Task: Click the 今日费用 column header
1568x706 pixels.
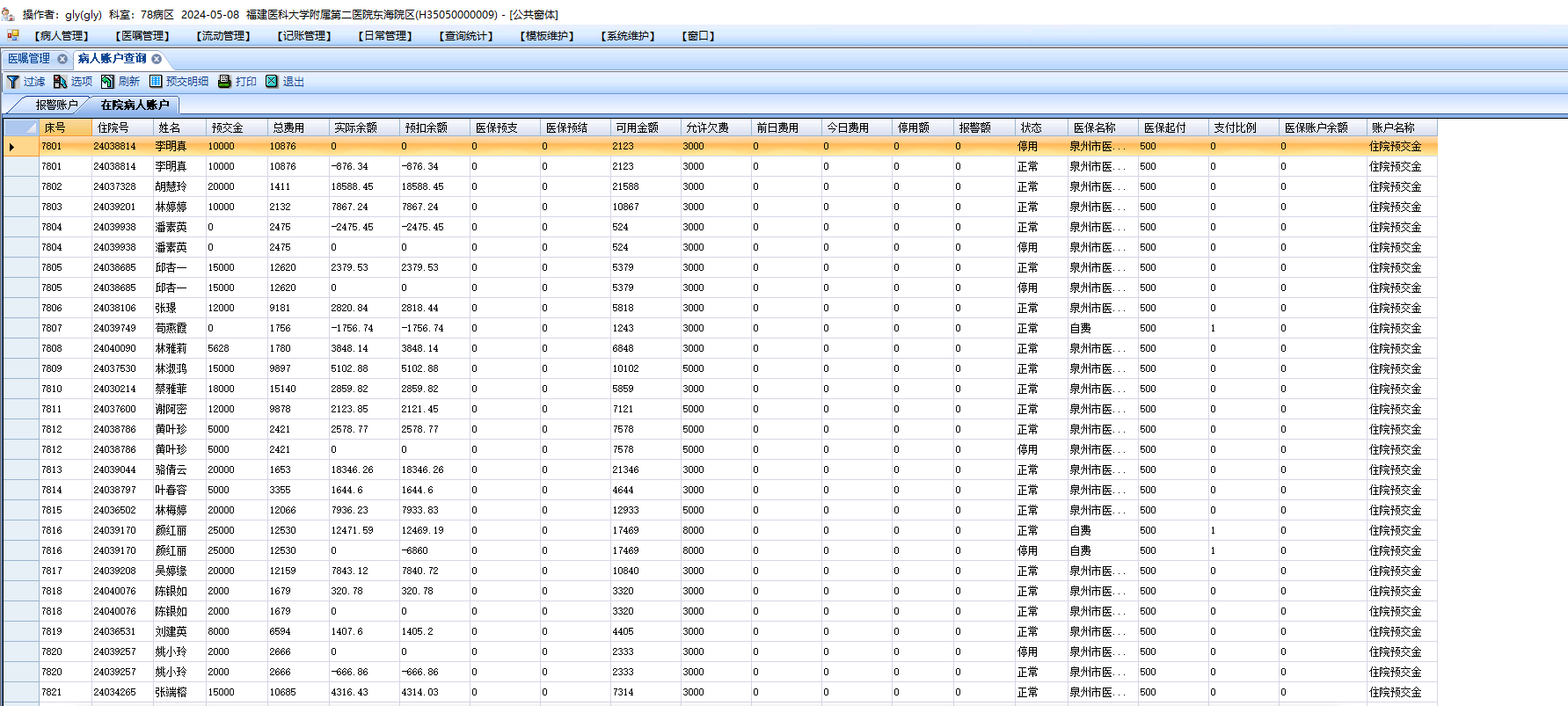Action: click(x=857, y=127)
